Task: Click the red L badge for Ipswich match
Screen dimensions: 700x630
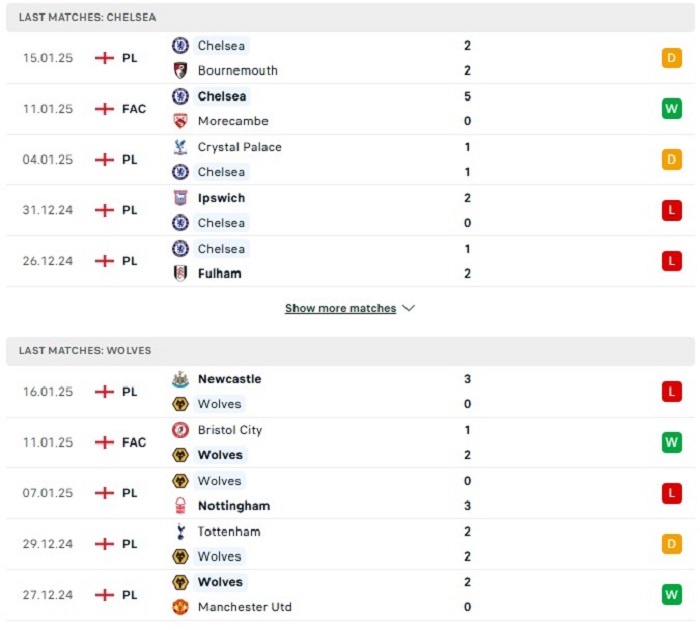Action: [x=671, y=210]
